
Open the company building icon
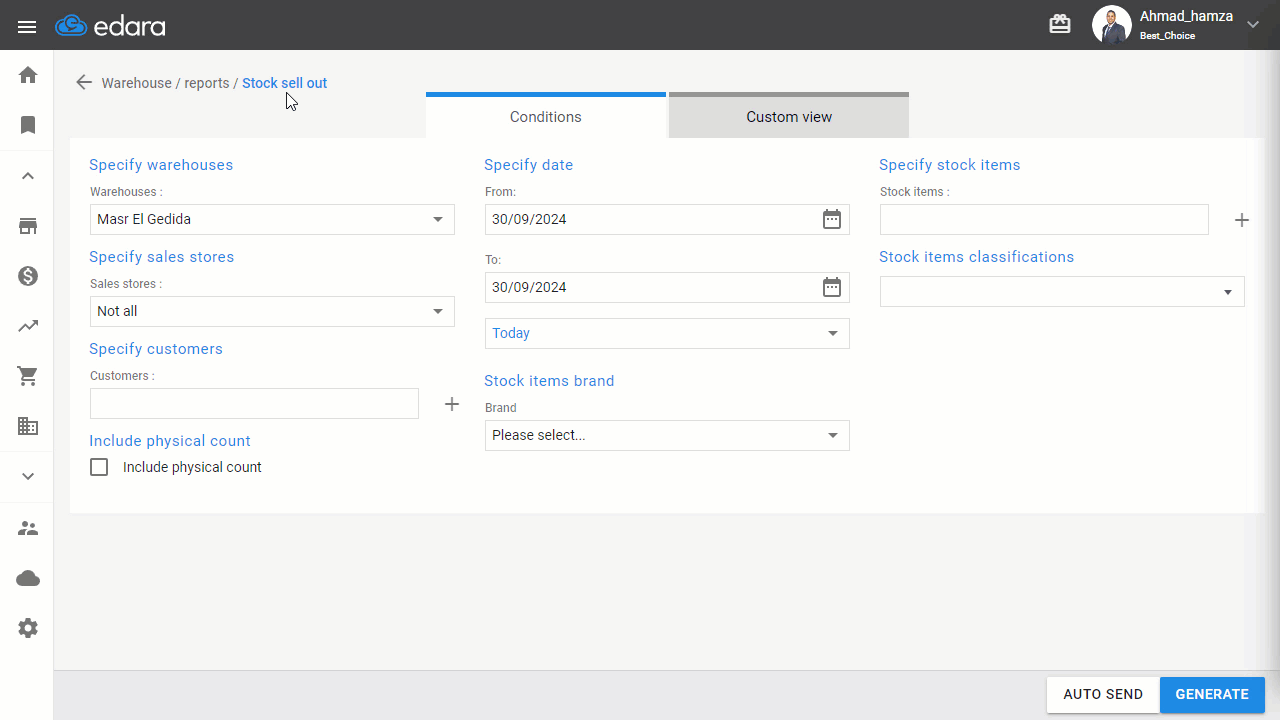point(28,426)
